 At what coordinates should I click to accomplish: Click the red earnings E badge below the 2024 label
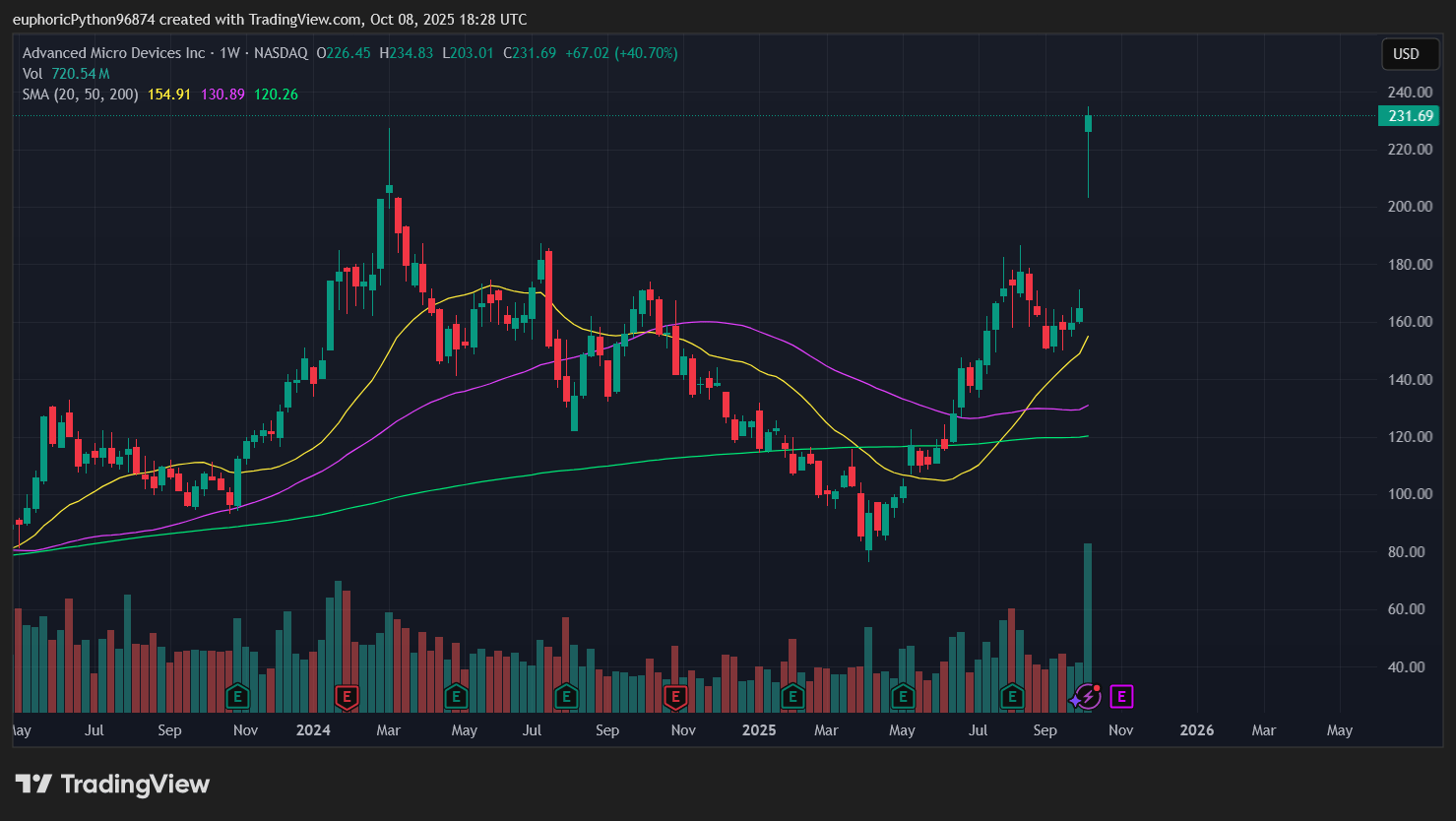coord(348,697)
